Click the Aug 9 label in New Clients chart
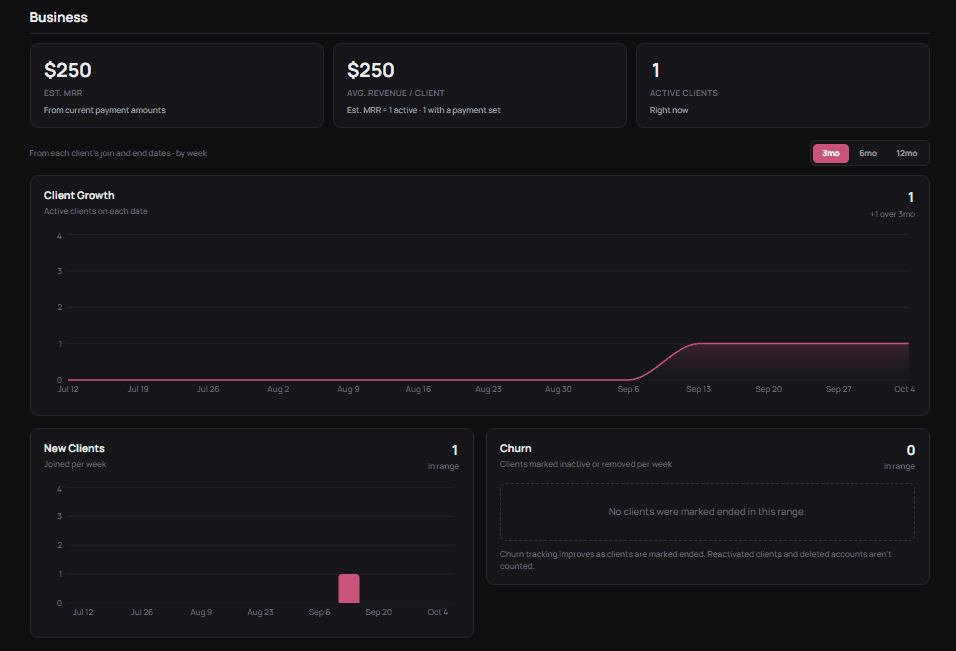 201,612
